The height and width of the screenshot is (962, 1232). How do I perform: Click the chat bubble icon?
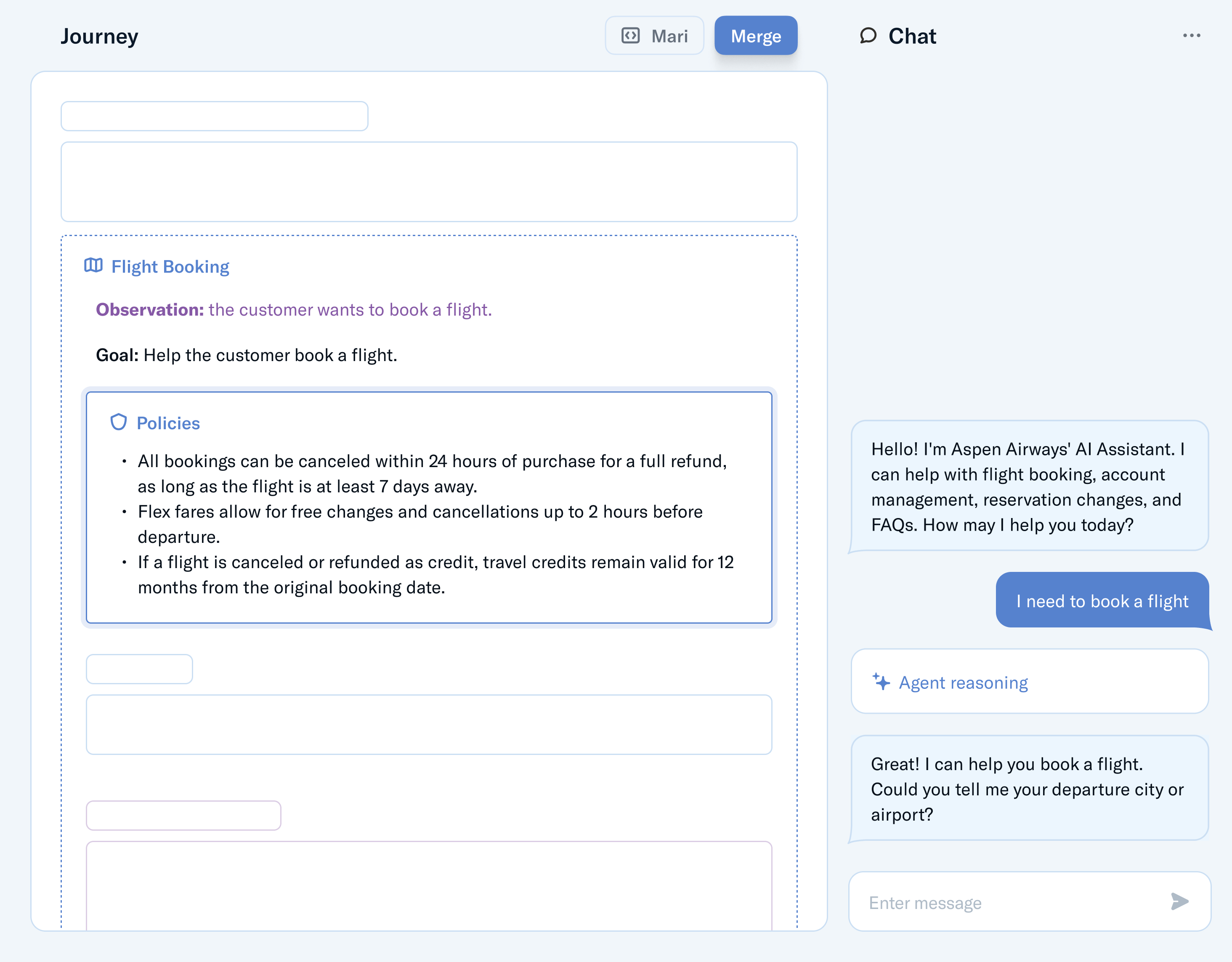pyautogui.click(x=868, y=36)
